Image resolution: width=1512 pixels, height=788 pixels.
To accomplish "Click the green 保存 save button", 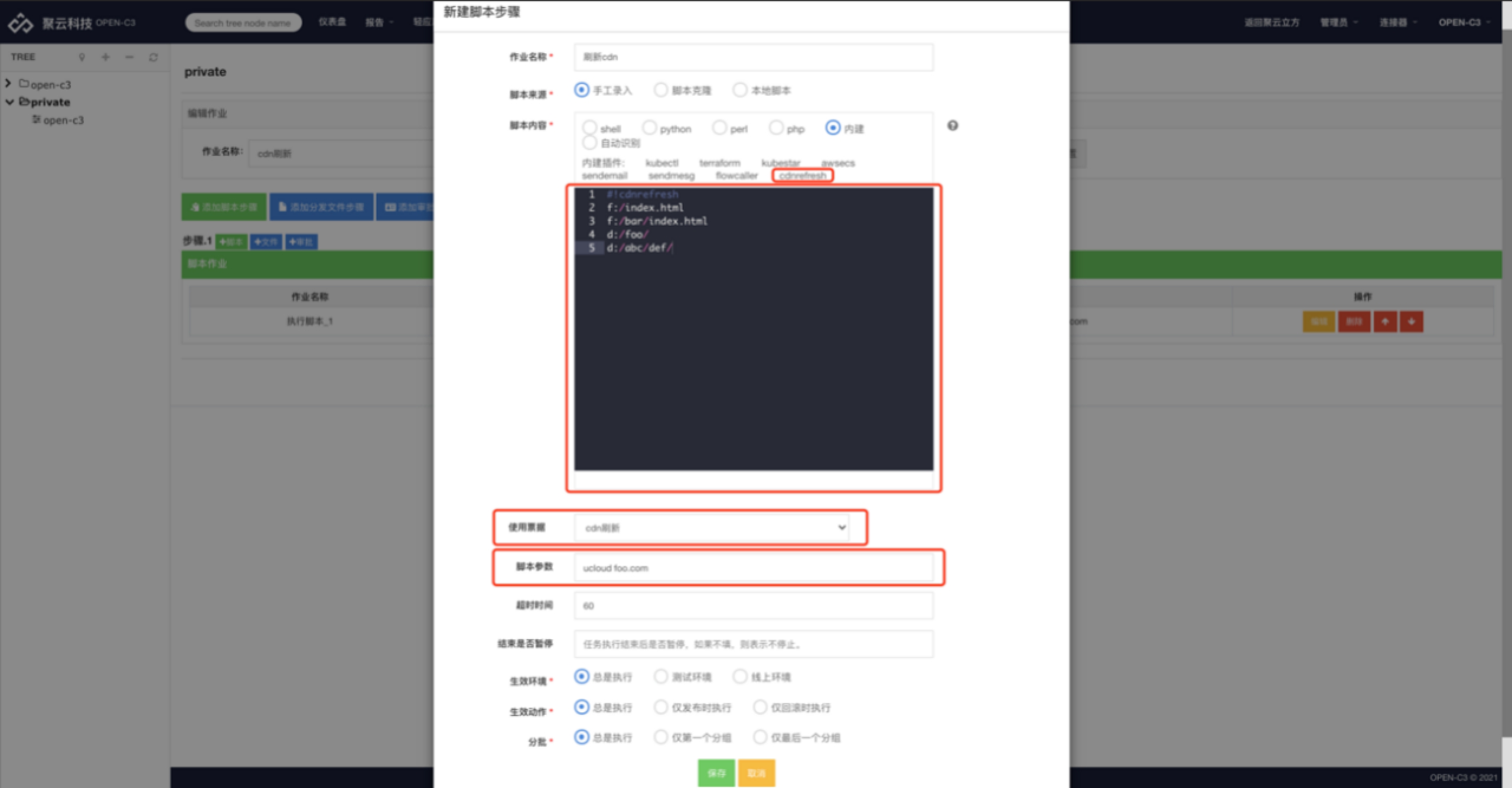I will click(716, 773).
